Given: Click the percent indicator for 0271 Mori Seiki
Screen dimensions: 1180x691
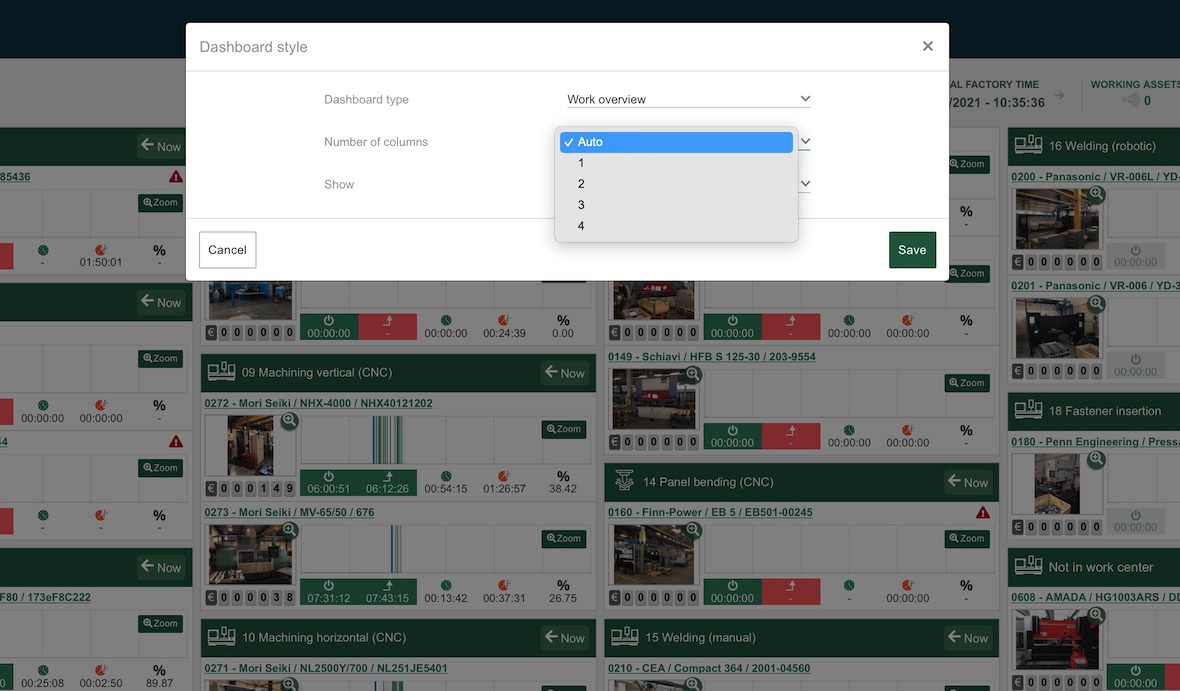Looking at the screenshot, I should click(x=562, y=688).
